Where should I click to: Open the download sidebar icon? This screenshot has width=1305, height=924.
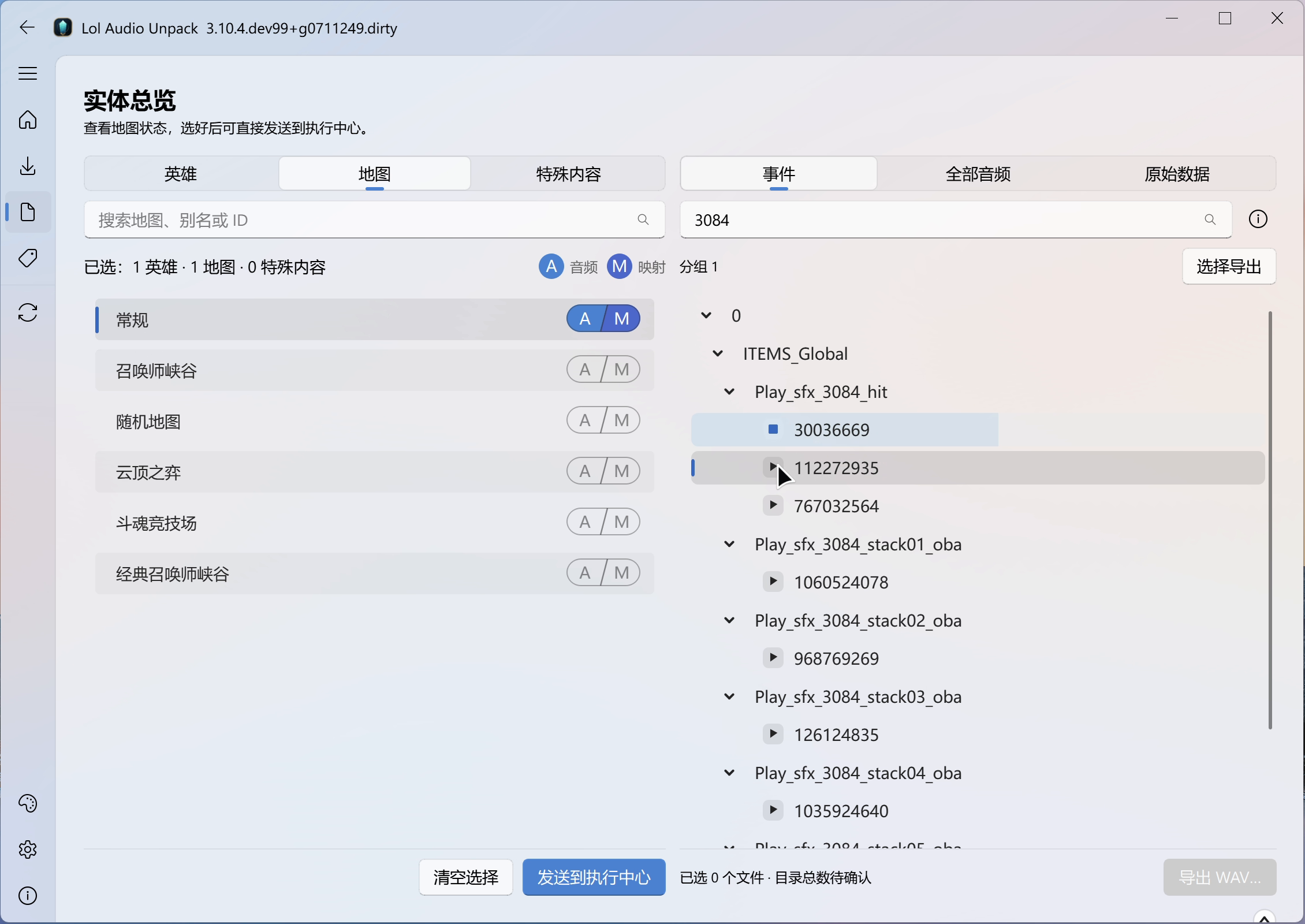[28, 166]
